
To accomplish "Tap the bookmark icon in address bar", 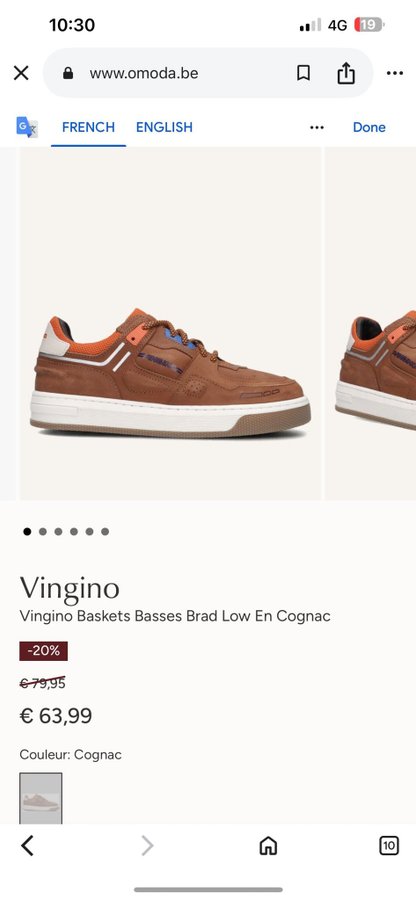I will [x=304, y=73].
